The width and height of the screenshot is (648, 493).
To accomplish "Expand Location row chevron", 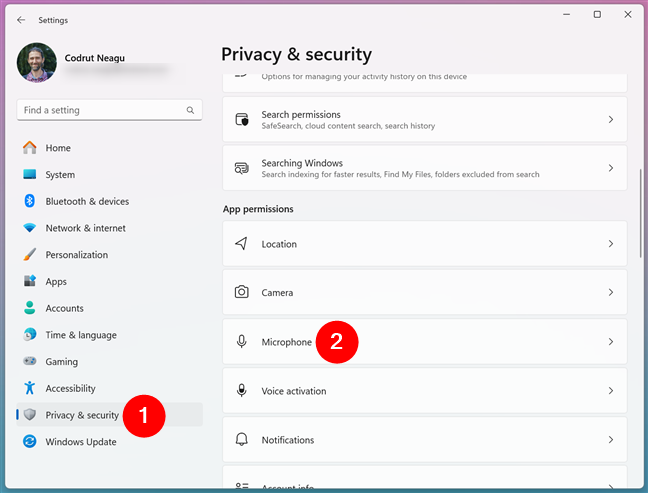I will 611,244.
